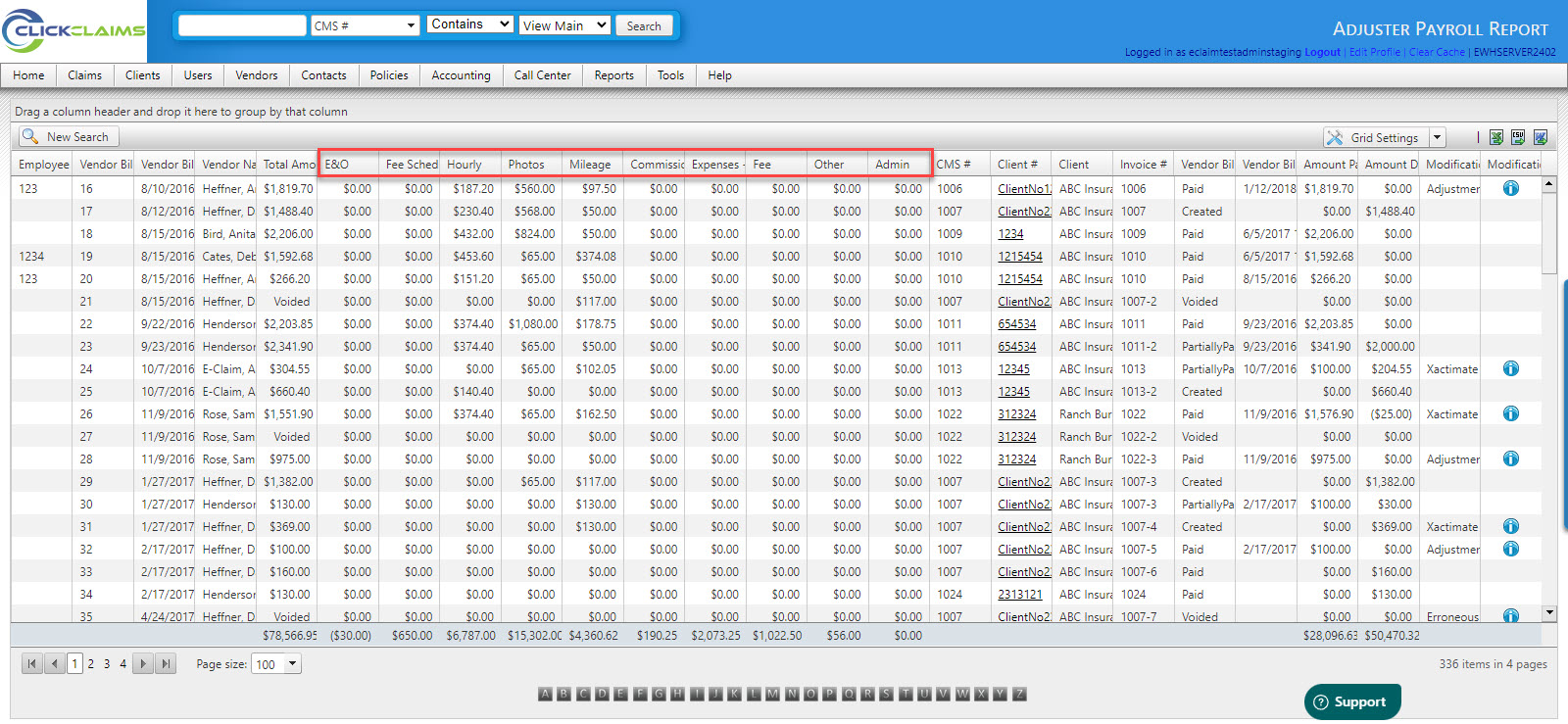Export the grid to Word
Image resolution: width=1568 pixels, height=724 pixels.
click(1541, 137)
